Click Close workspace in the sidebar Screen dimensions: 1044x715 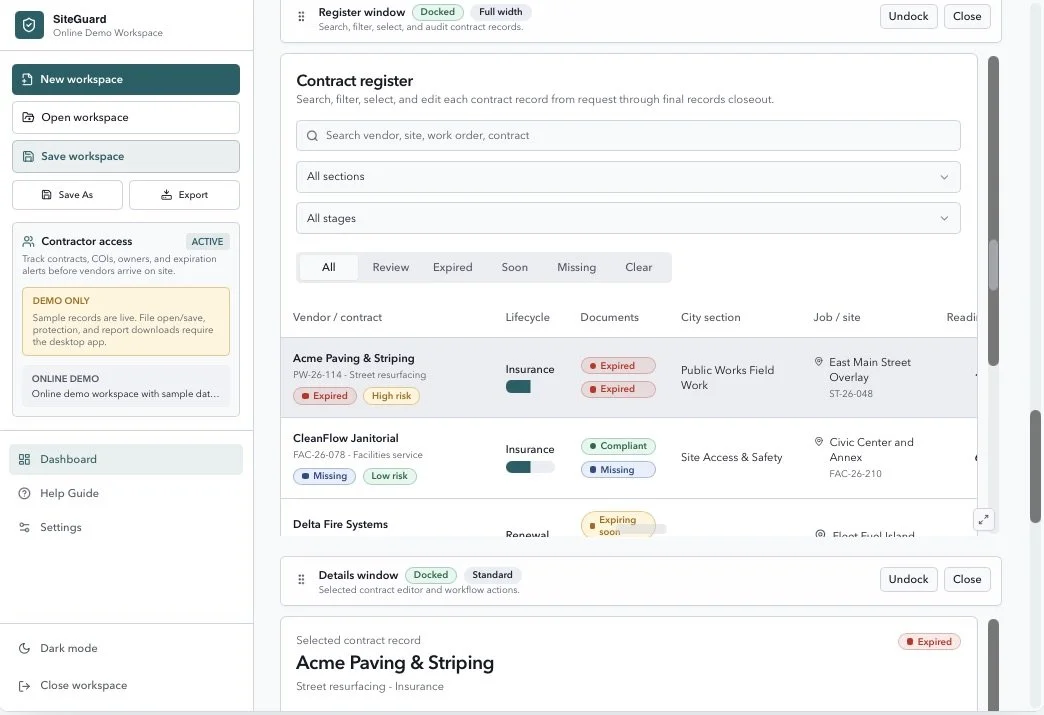(x=126, y=686)
